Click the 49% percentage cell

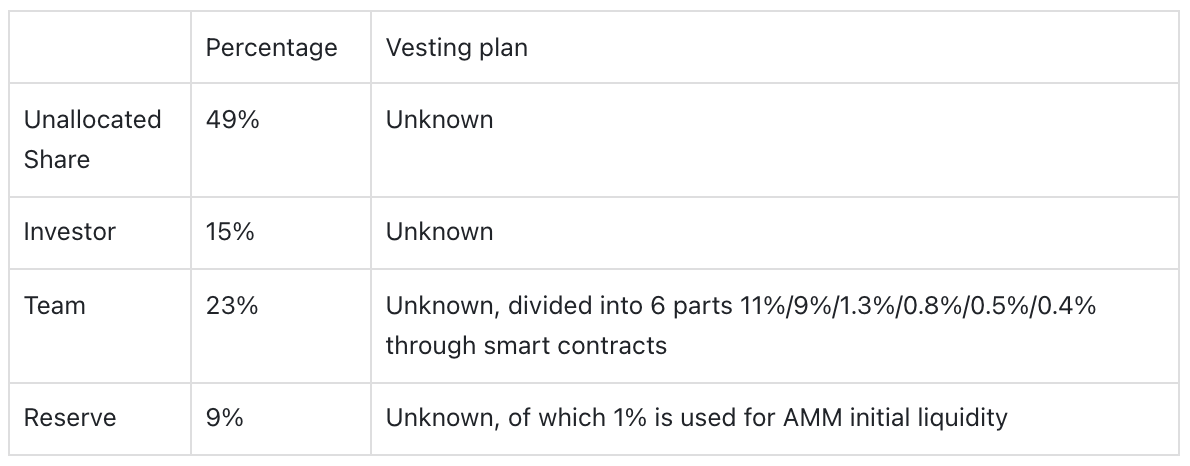pos(232,119)
